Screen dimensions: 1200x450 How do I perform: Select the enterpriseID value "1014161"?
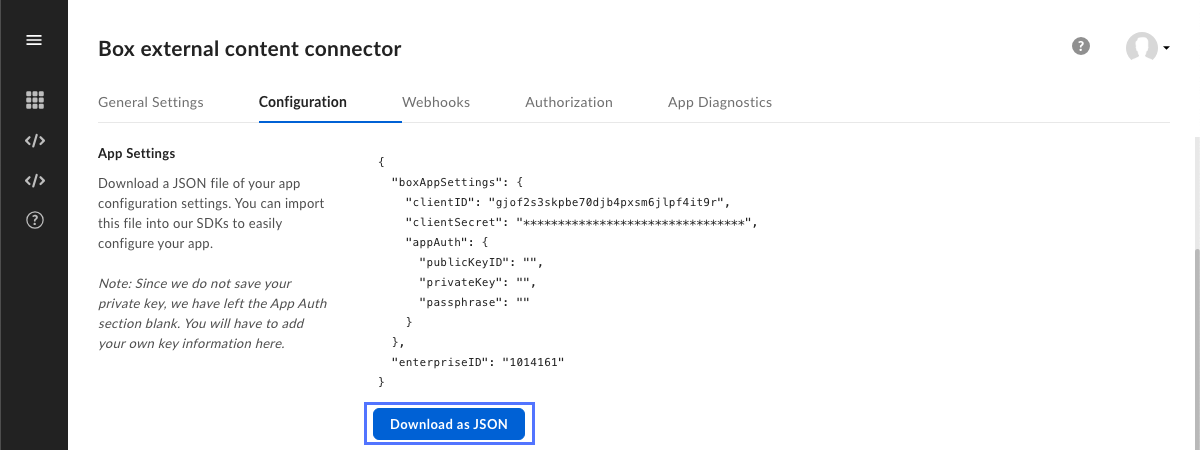click(x=533, y=362)
